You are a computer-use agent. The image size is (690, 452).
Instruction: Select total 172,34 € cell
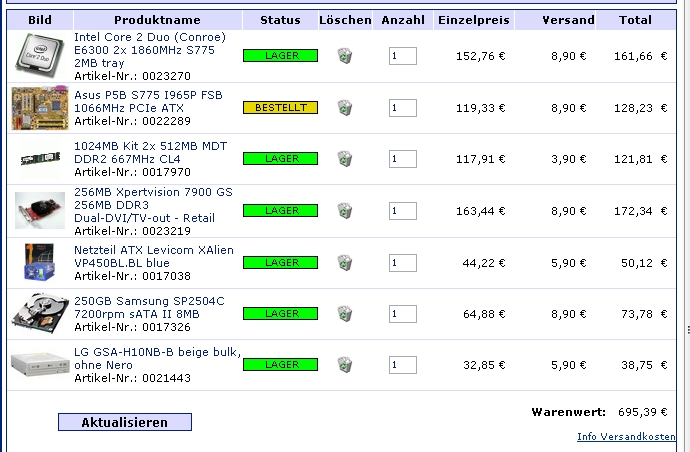click(x=641, y=211)
